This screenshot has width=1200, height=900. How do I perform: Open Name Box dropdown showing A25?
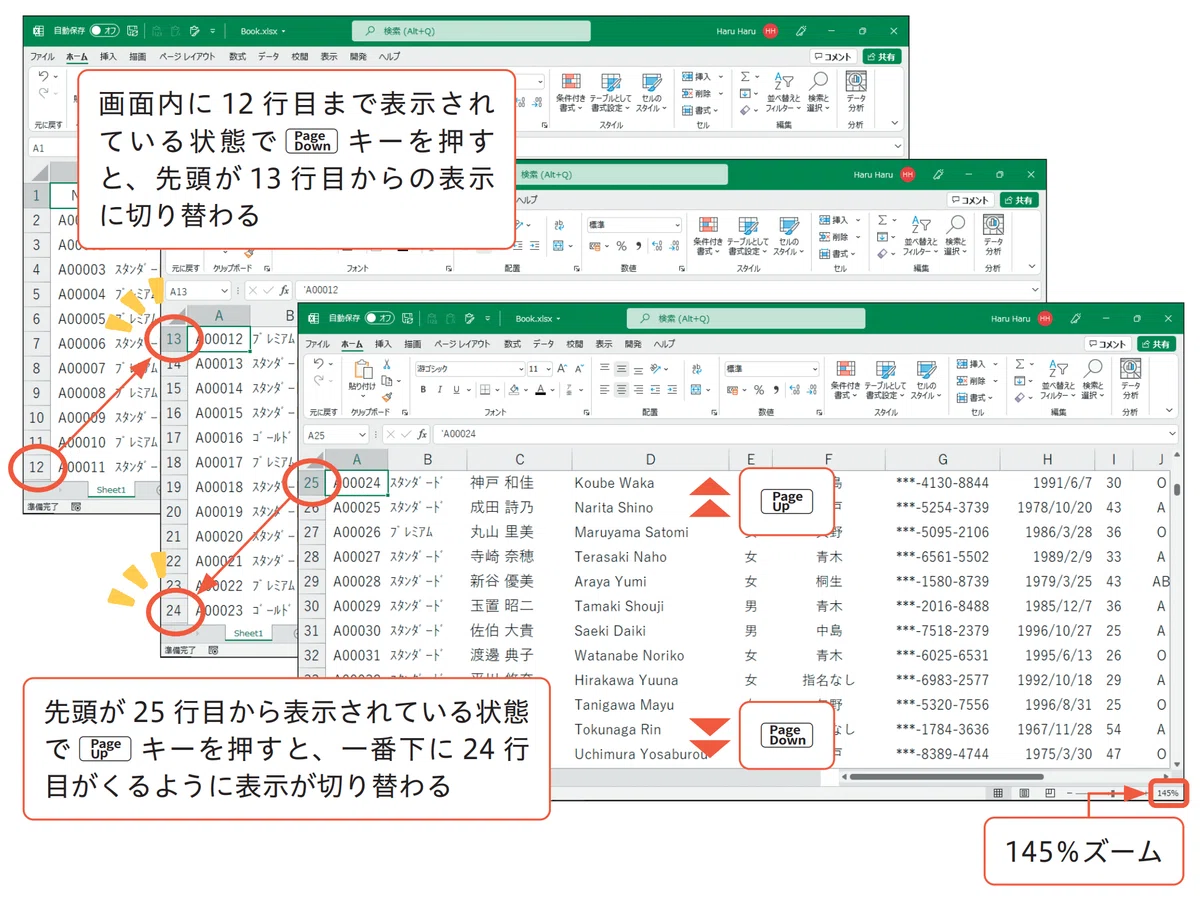pyautogui.click(x=362, y=434)
